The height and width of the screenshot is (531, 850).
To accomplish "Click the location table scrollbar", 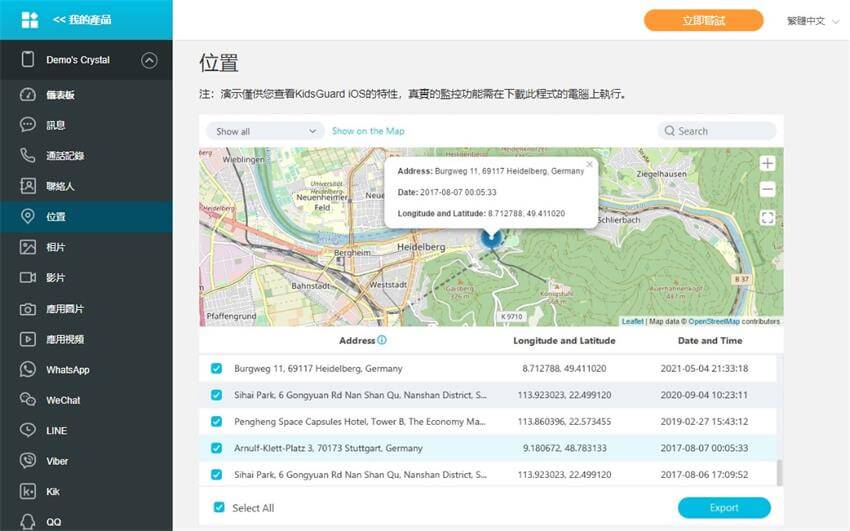I will click(x=780, y=473).
